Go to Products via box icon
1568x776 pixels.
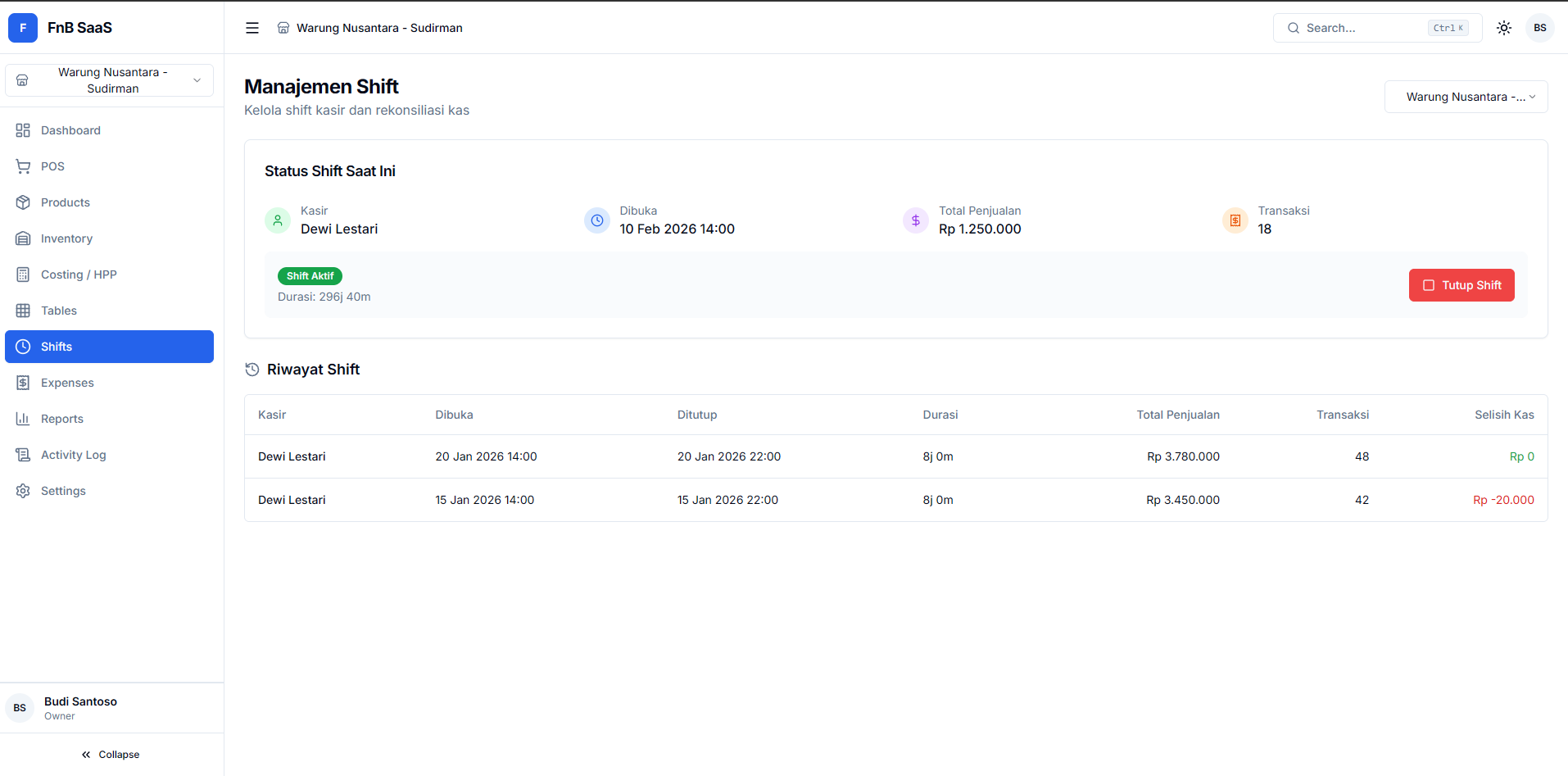pyautogui.click(x=23, y=202)
